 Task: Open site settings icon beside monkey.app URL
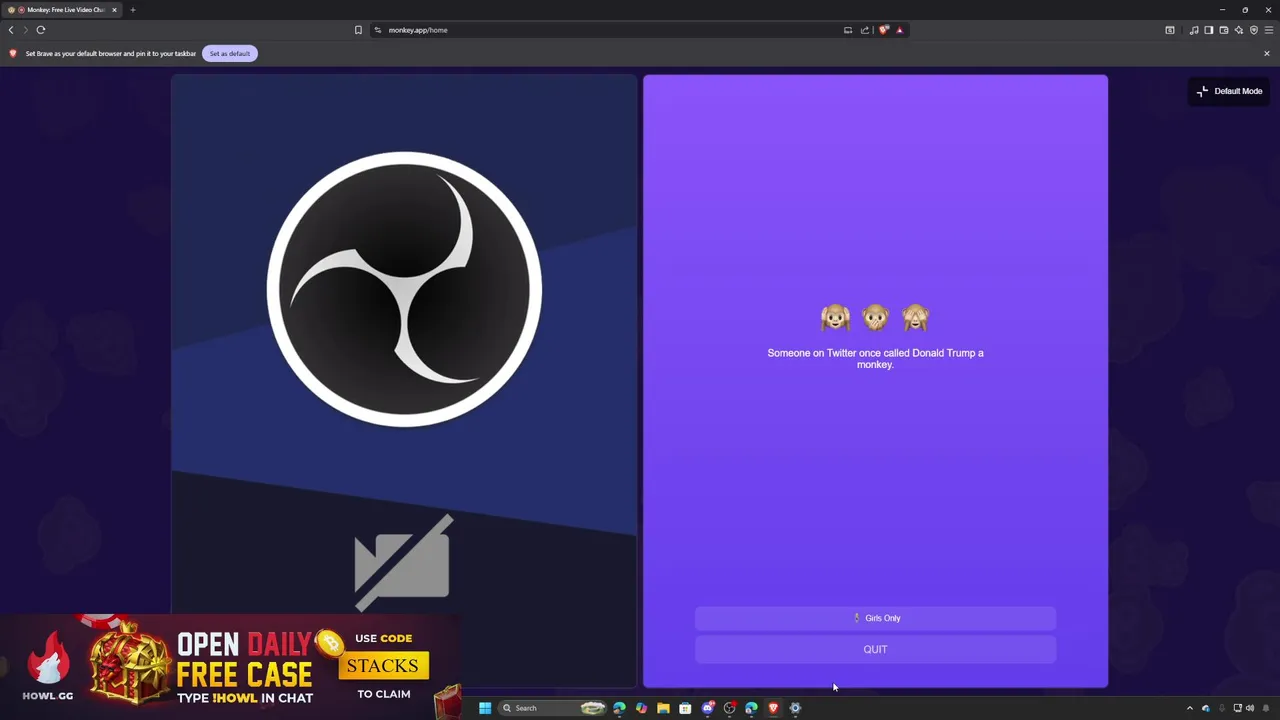pyautogui.click(x=377, y=30)
